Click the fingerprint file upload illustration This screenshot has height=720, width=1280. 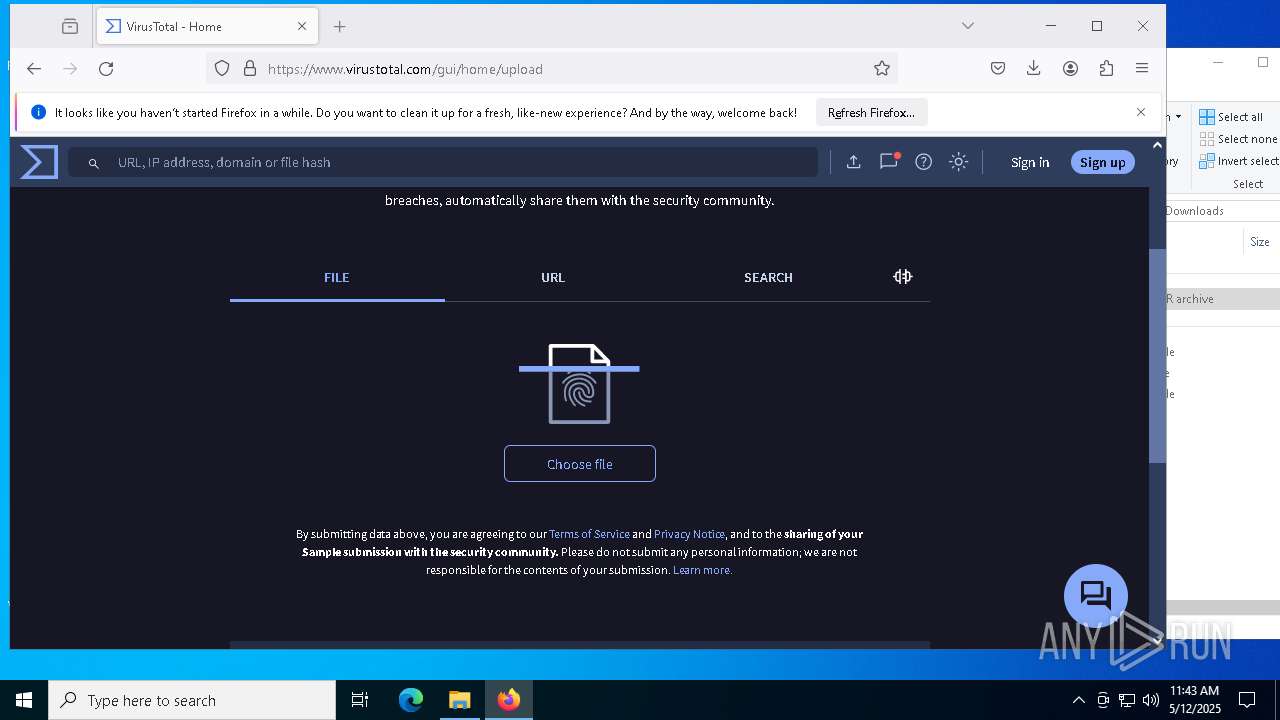click(x=579, y=384)
